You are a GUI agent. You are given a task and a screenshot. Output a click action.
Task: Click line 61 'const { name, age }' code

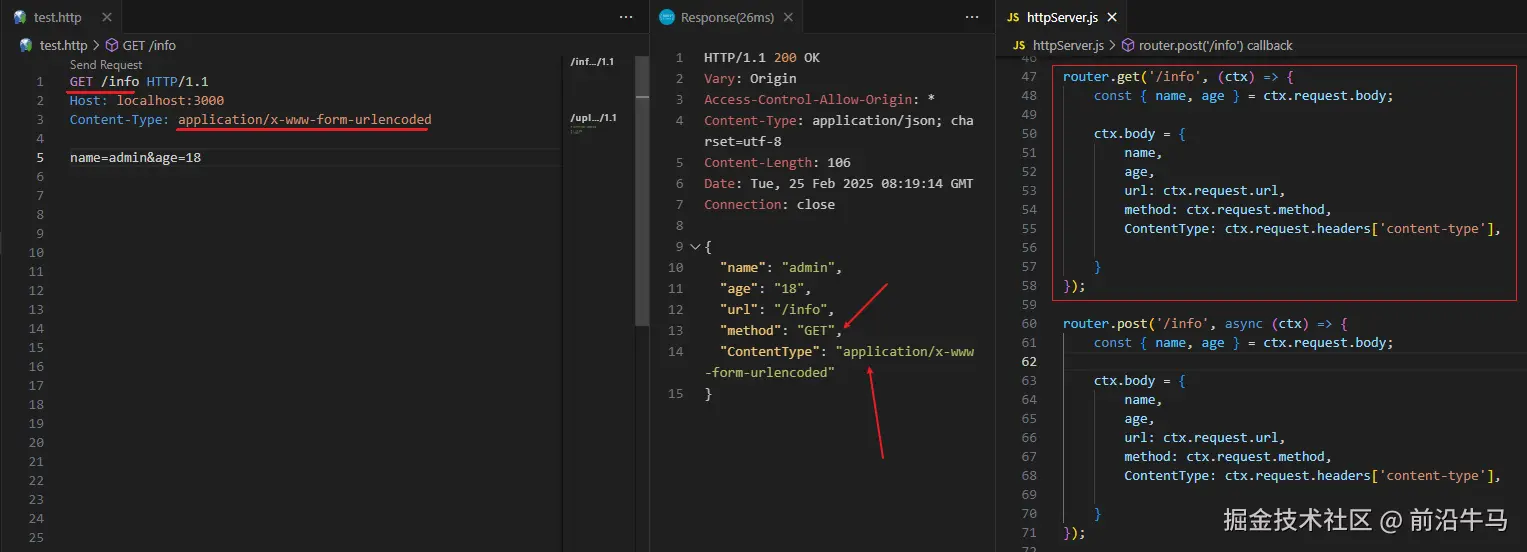[x=1243, y=342]
